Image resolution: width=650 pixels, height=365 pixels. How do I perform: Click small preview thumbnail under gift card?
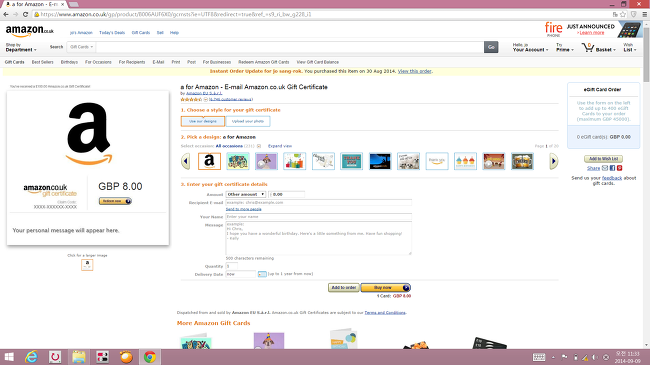click(87, 265)
